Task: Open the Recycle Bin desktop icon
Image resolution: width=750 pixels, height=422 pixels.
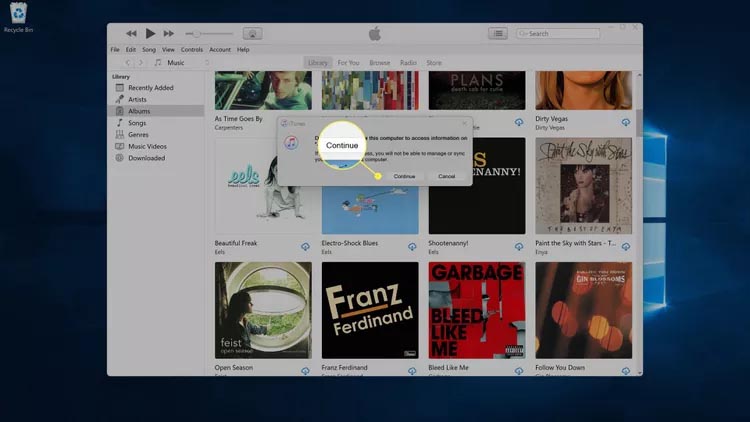Action: coord(18,18)
